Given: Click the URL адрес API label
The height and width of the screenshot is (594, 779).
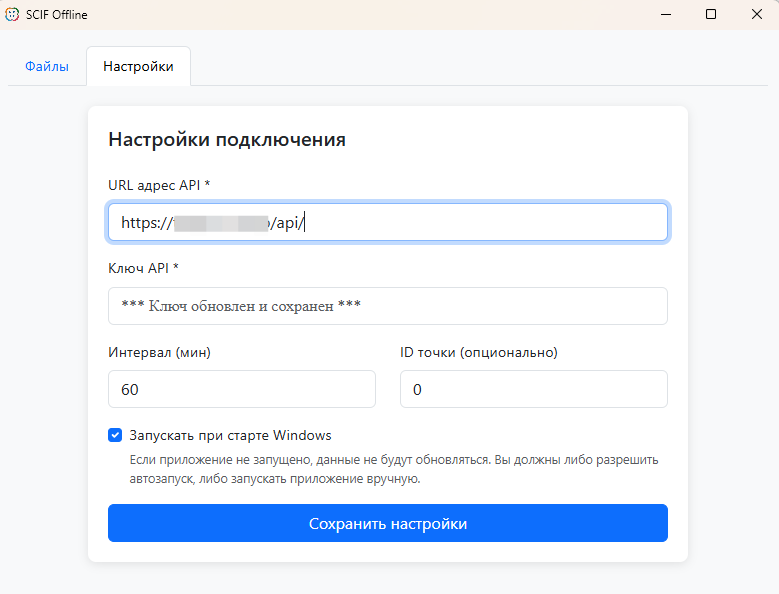Looking at the screenshot, I should pyautogui.click(x=158, y=185).
